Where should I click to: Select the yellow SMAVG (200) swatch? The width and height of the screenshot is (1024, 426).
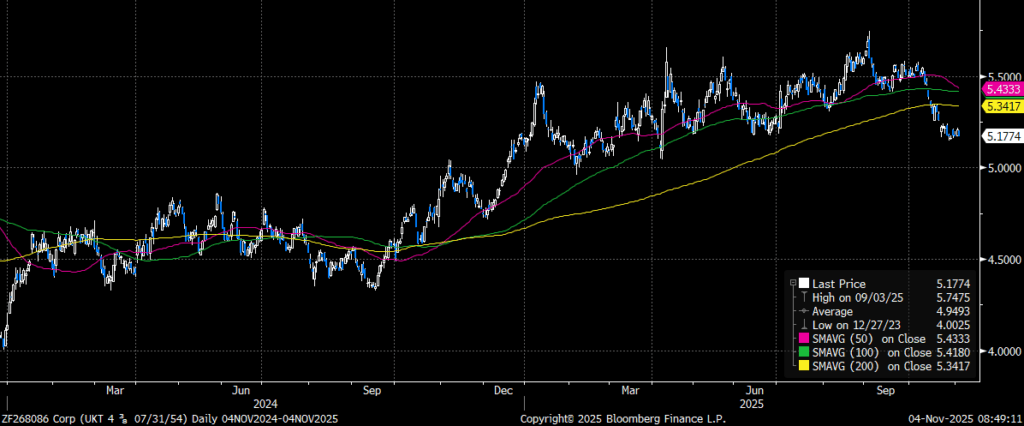(806, 365)
